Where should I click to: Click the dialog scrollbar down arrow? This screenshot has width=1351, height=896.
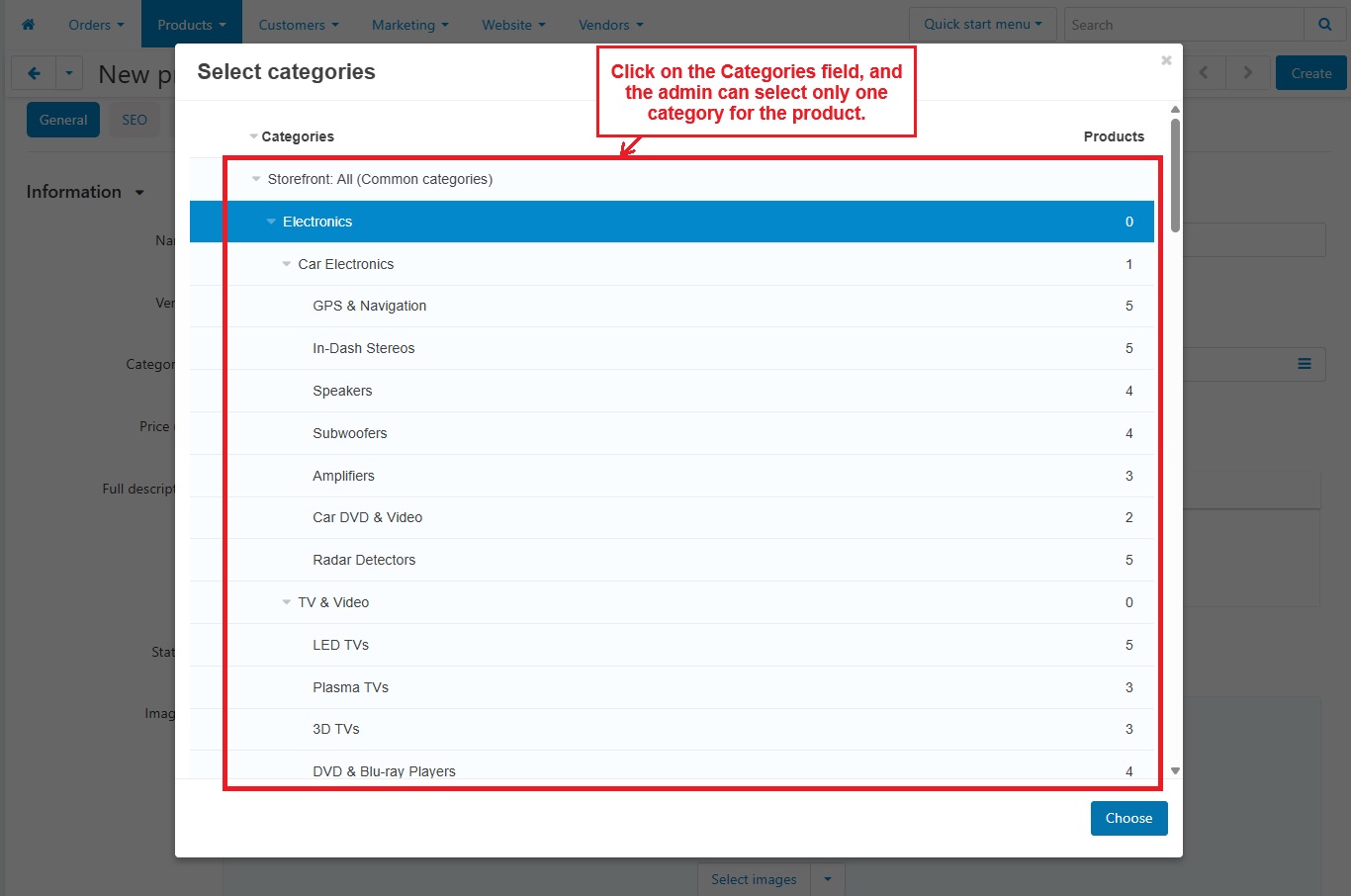point(1175,770)
